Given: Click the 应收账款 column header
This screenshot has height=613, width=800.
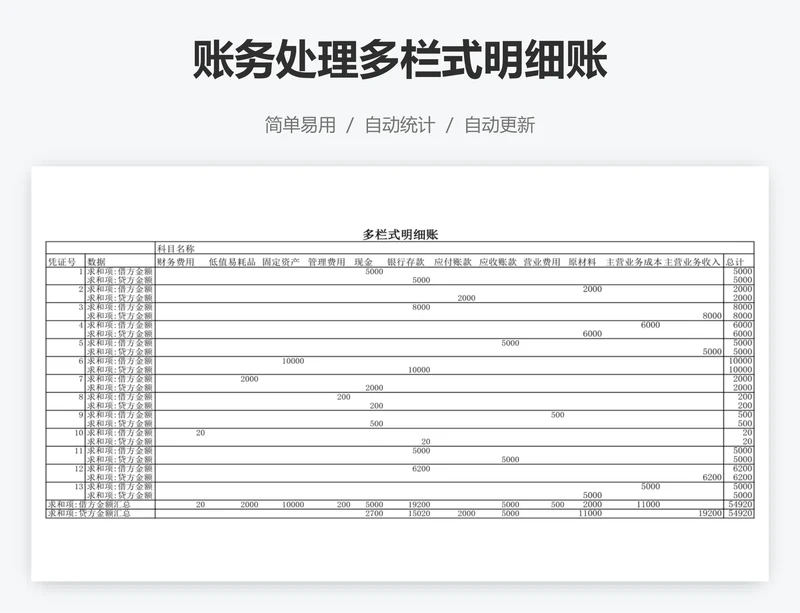Looking at the screenshot, I should [x=497, y=262].
